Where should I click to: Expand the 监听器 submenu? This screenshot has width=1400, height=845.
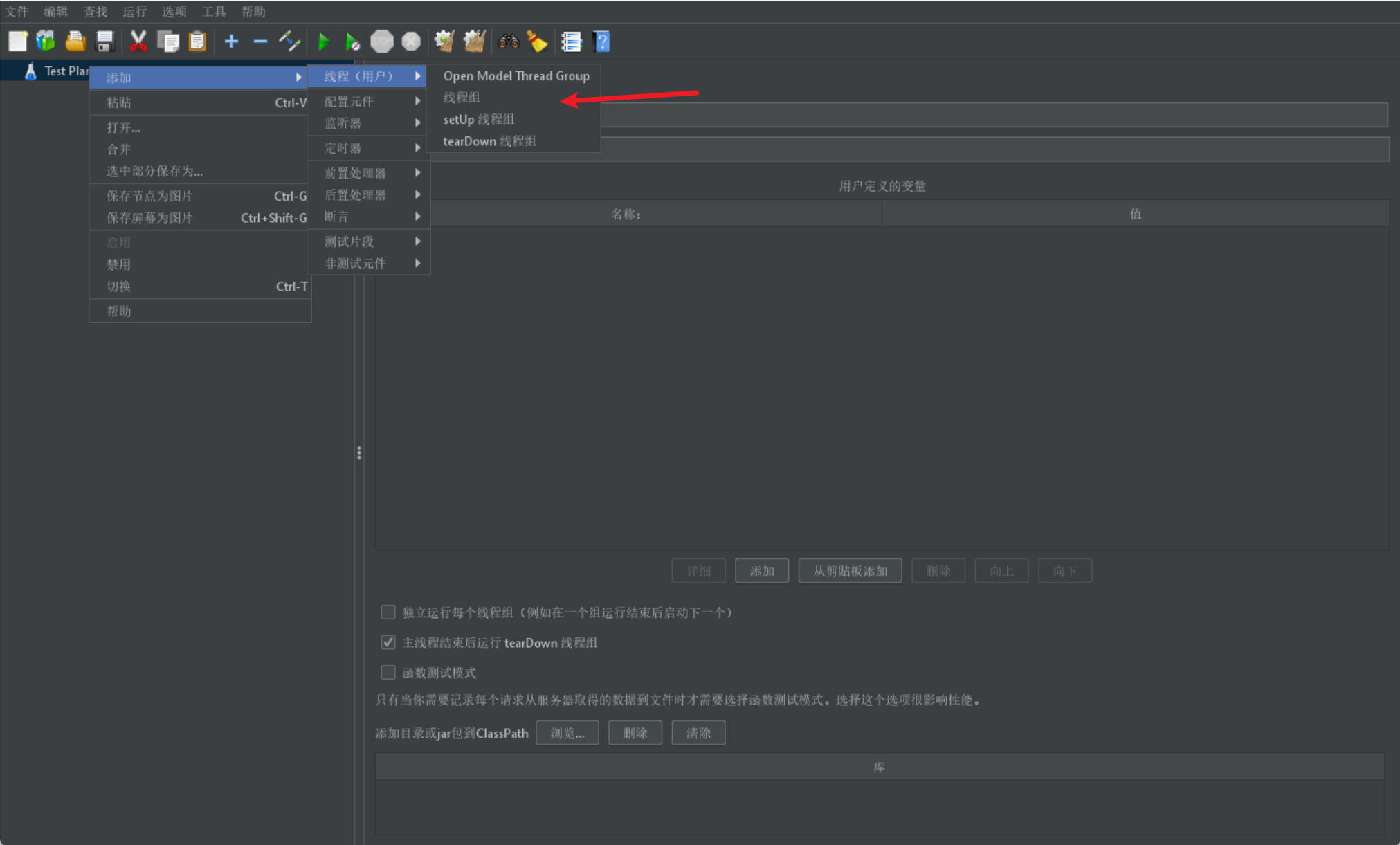click(367, 123)
